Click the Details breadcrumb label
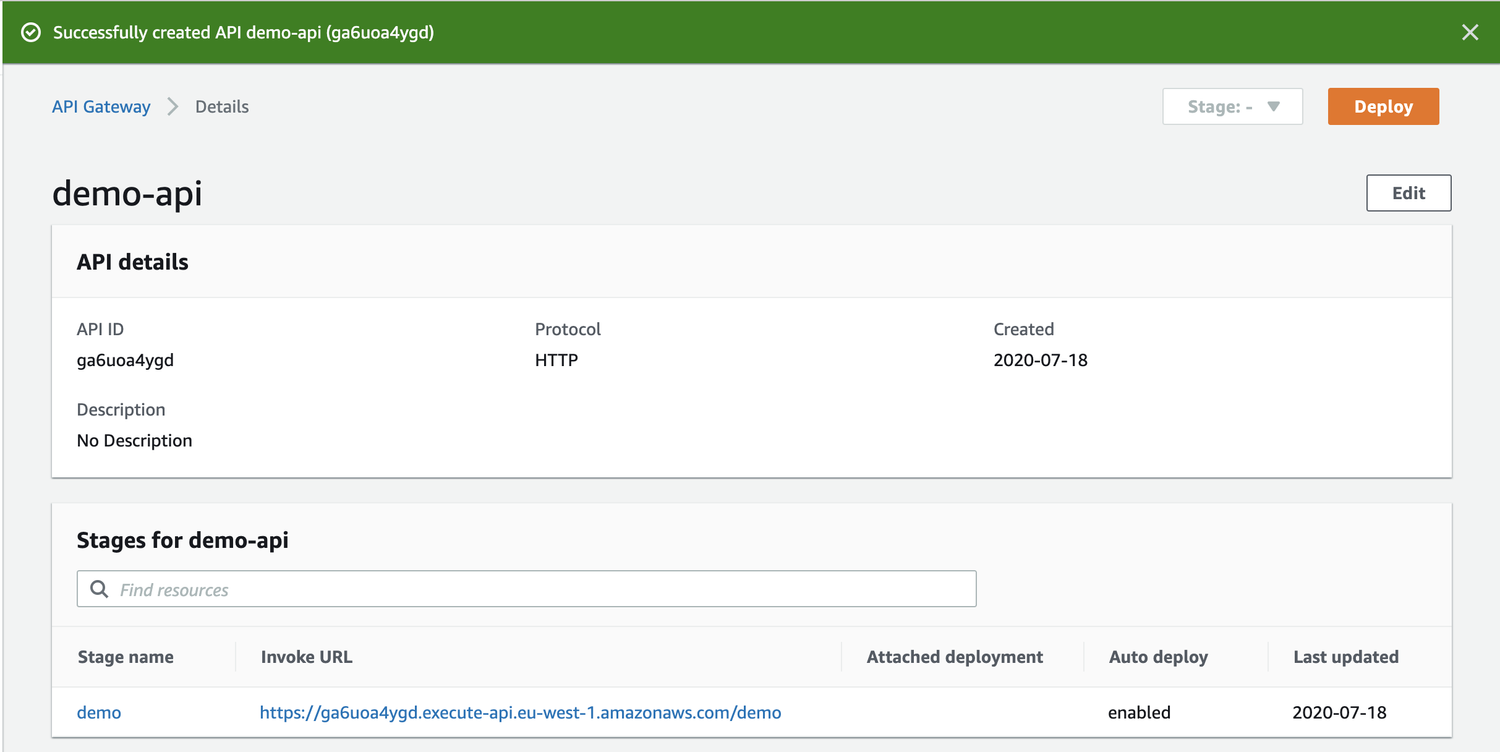 221,106
